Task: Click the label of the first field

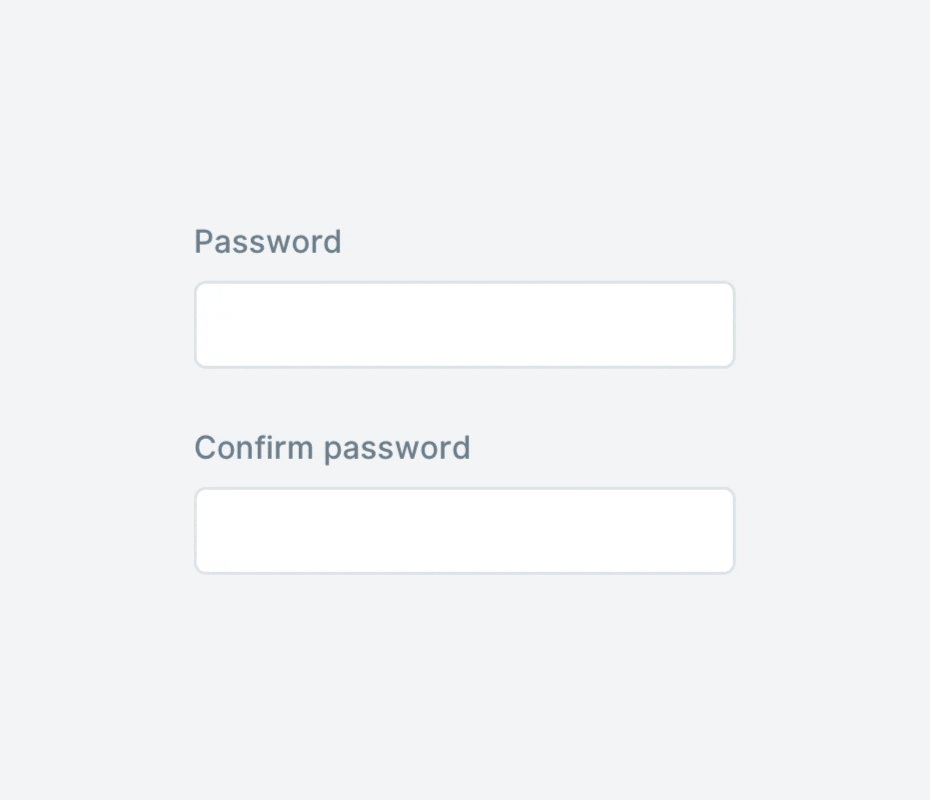Action: point(267,242)
